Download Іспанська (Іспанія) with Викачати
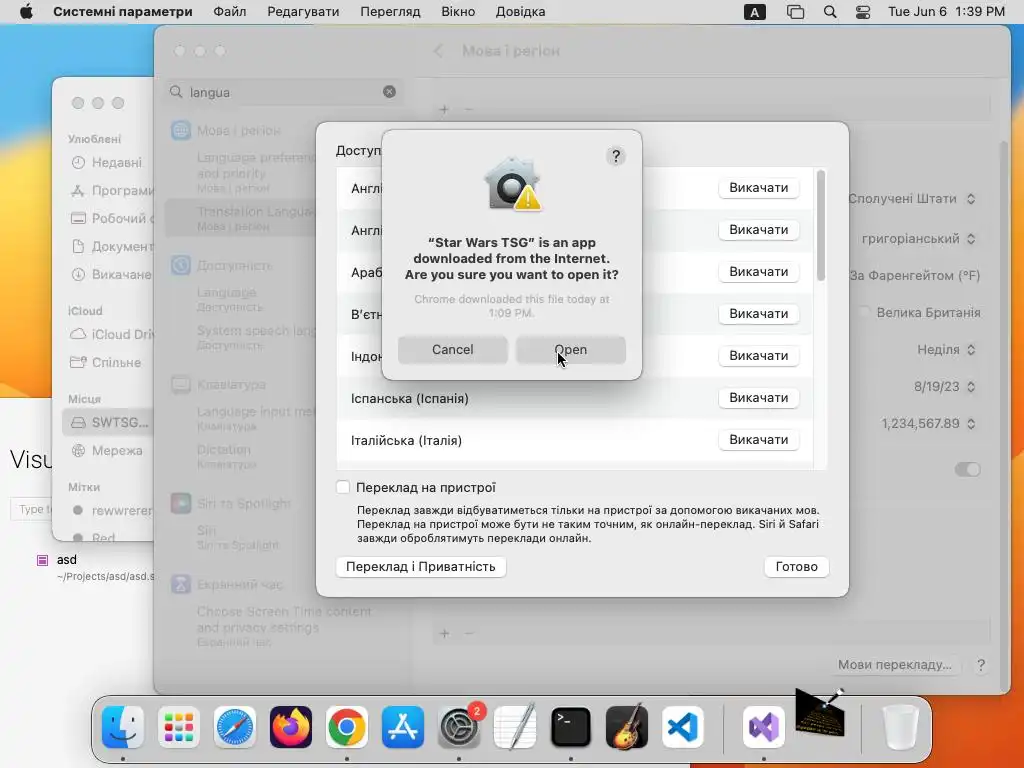This screenshot has height=768, width=1024. click(759, 398)
